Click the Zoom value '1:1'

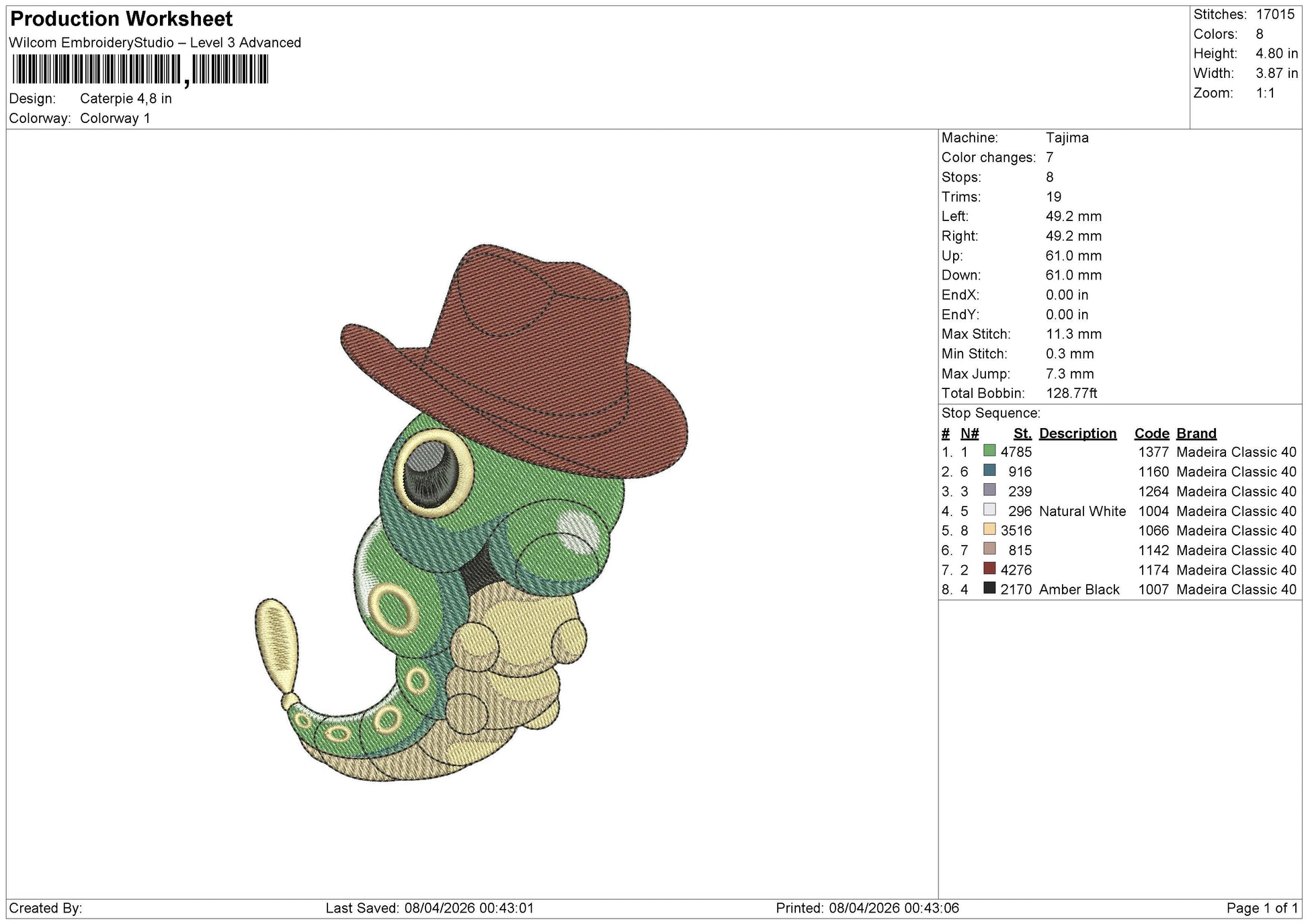[1266, 93]
